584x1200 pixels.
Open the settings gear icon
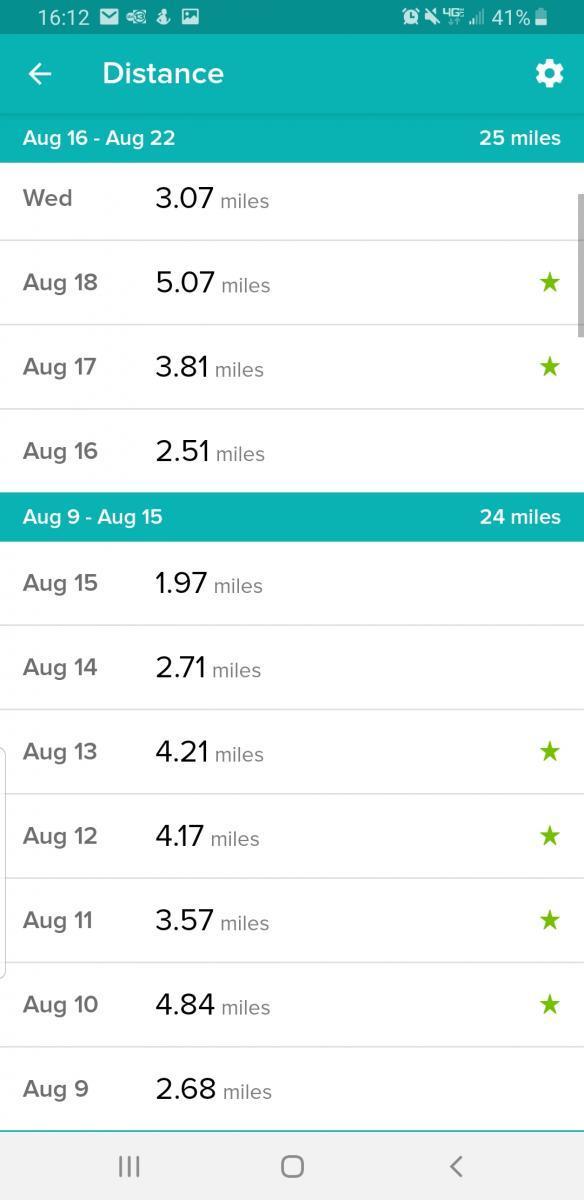549,73
